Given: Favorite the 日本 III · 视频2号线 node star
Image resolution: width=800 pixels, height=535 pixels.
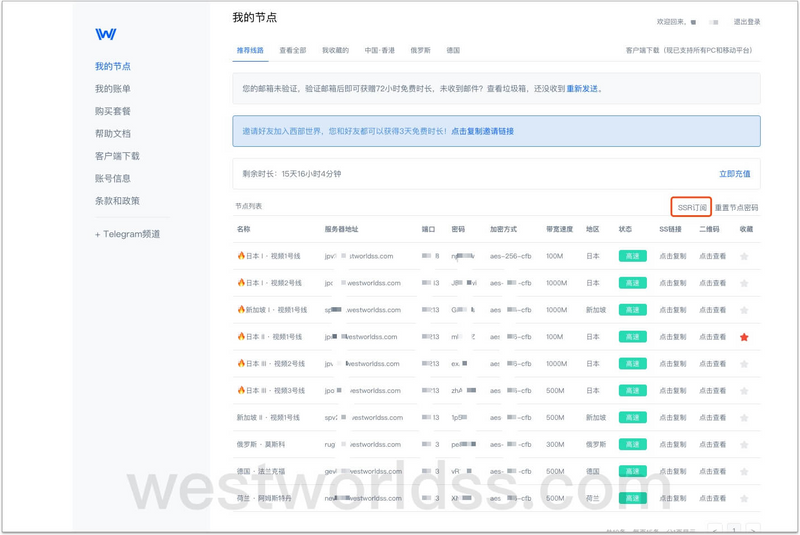Looking at the screenshot, I should 744,364.
